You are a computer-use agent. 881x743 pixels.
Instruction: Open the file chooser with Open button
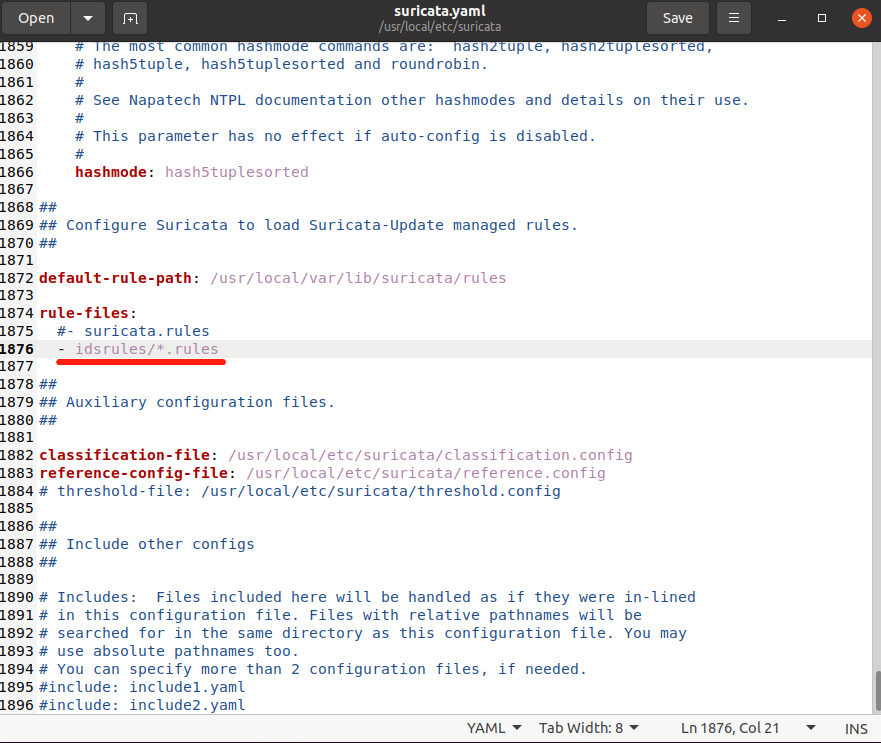point(36,18)
